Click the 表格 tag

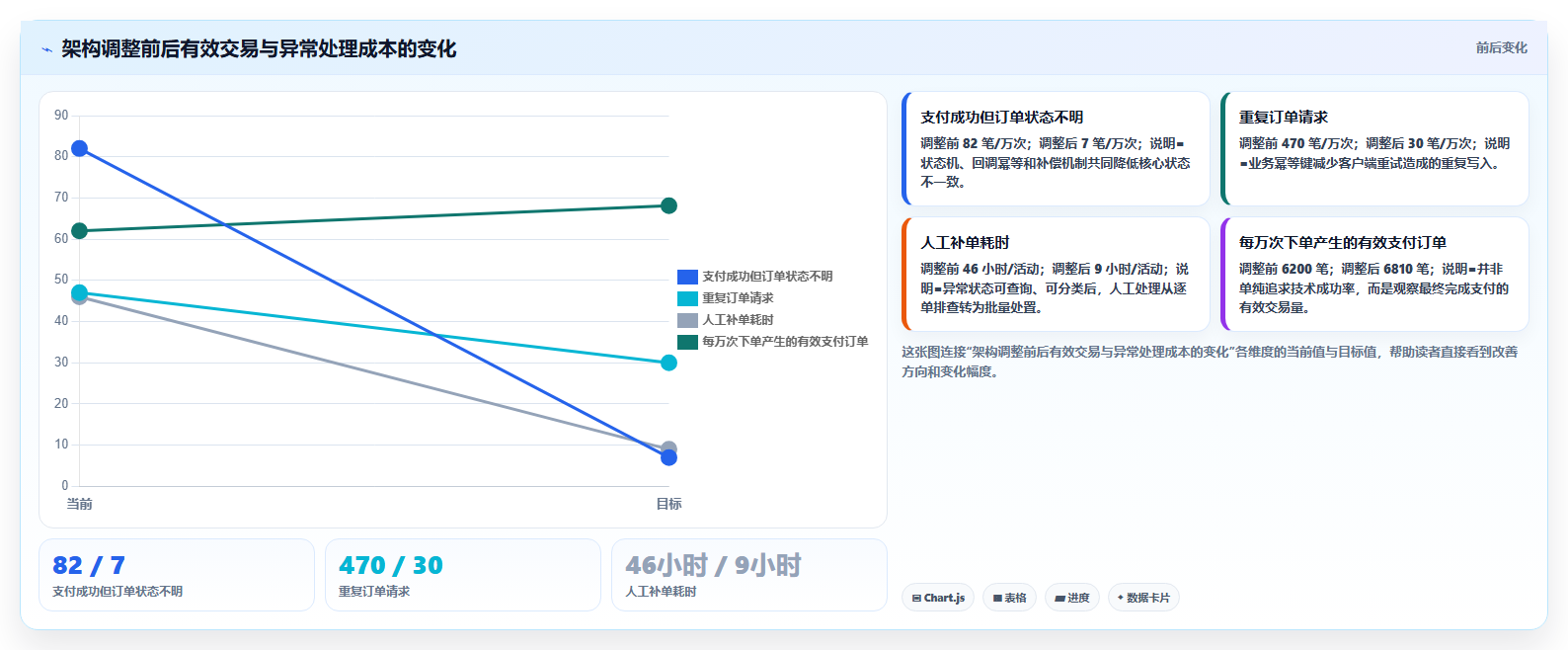[1009, 598]
